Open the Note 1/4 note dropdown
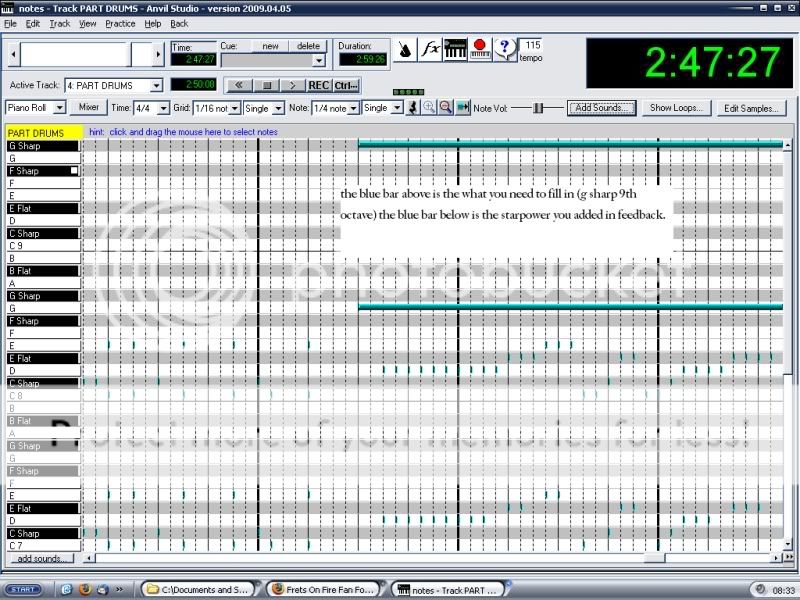The width and height of the screenshot is (800, 600). point(353,108)
